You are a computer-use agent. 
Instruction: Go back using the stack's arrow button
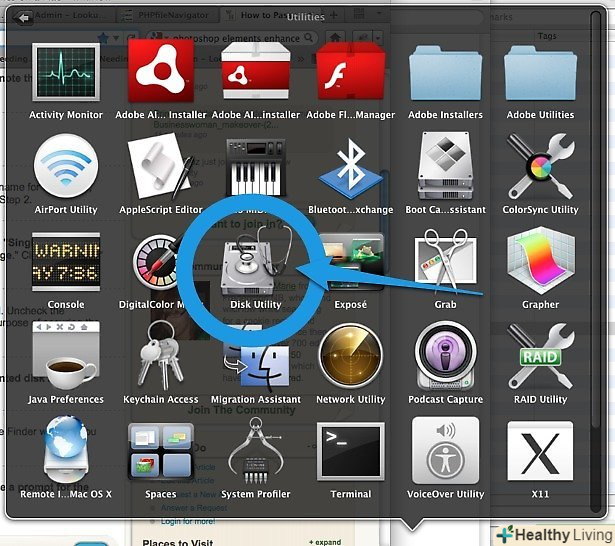[23, 17]
